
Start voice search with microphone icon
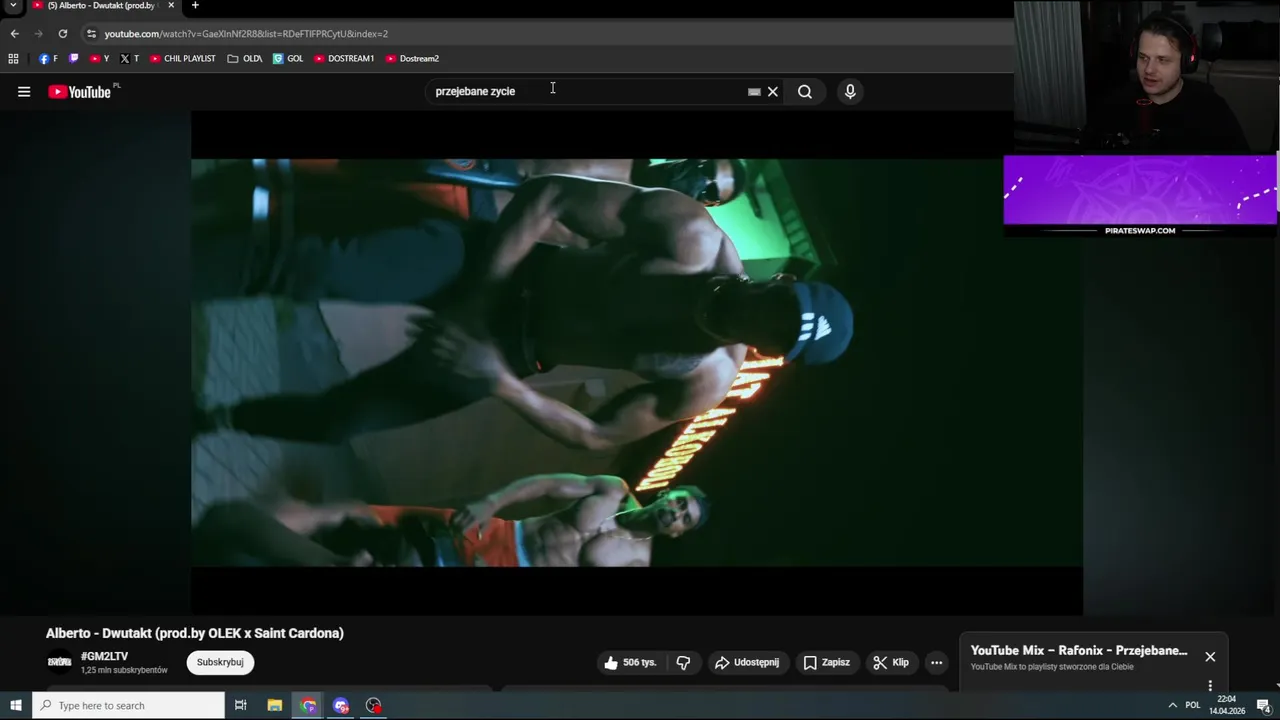tap(850, 92)
